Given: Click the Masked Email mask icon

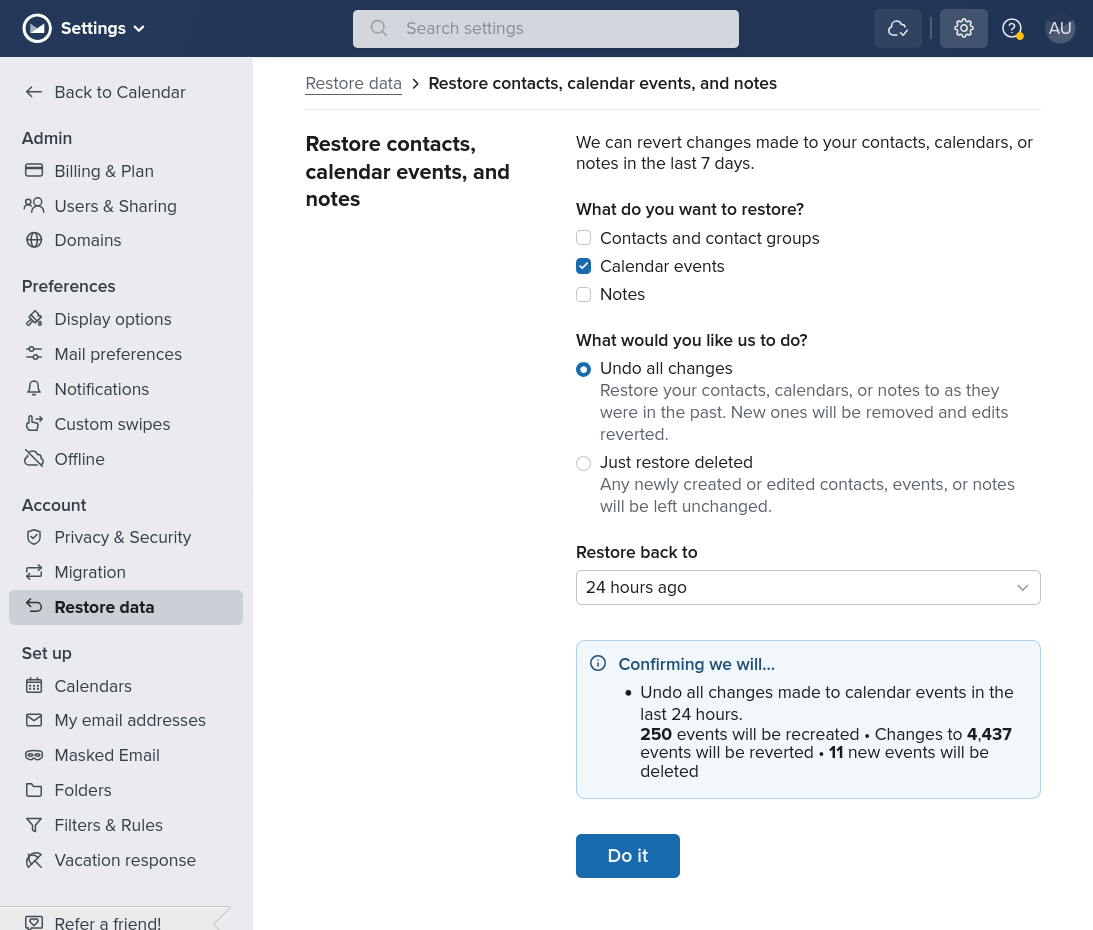Looking at the screenshot, I should coord(34,755).
